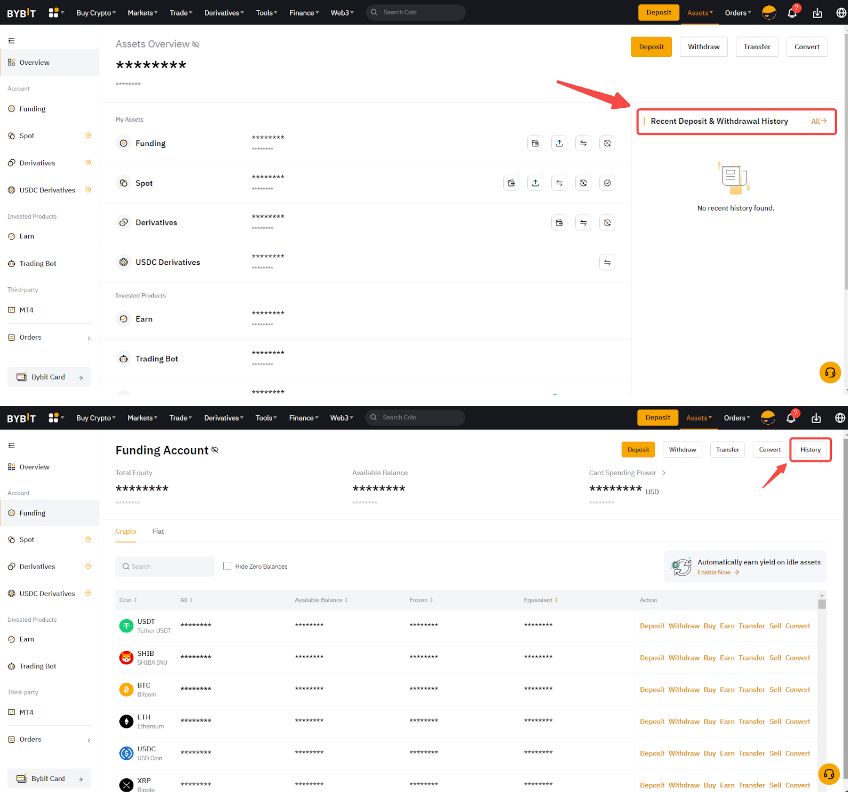Sort by the Frozen column header
The height and width of the screenshot is (792, 848).
(420, 600)
